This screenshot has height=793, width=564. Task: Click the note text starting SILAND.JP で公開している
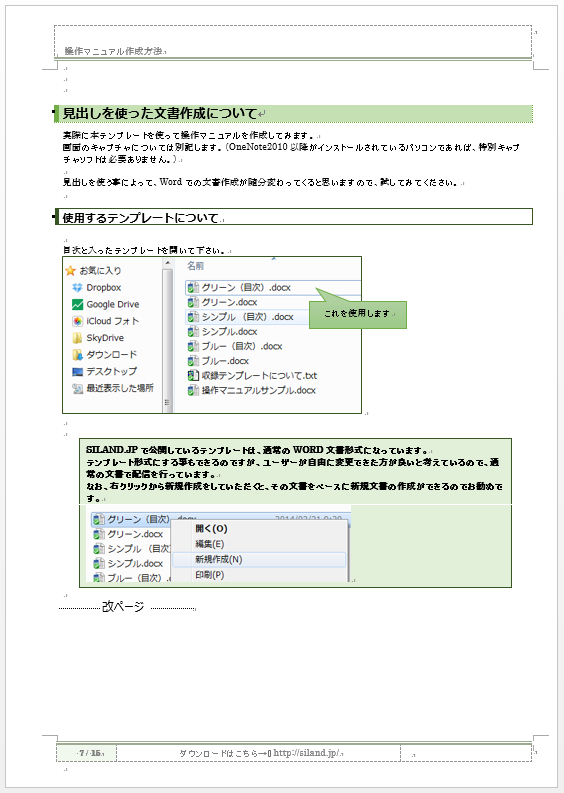pos(257,450)
